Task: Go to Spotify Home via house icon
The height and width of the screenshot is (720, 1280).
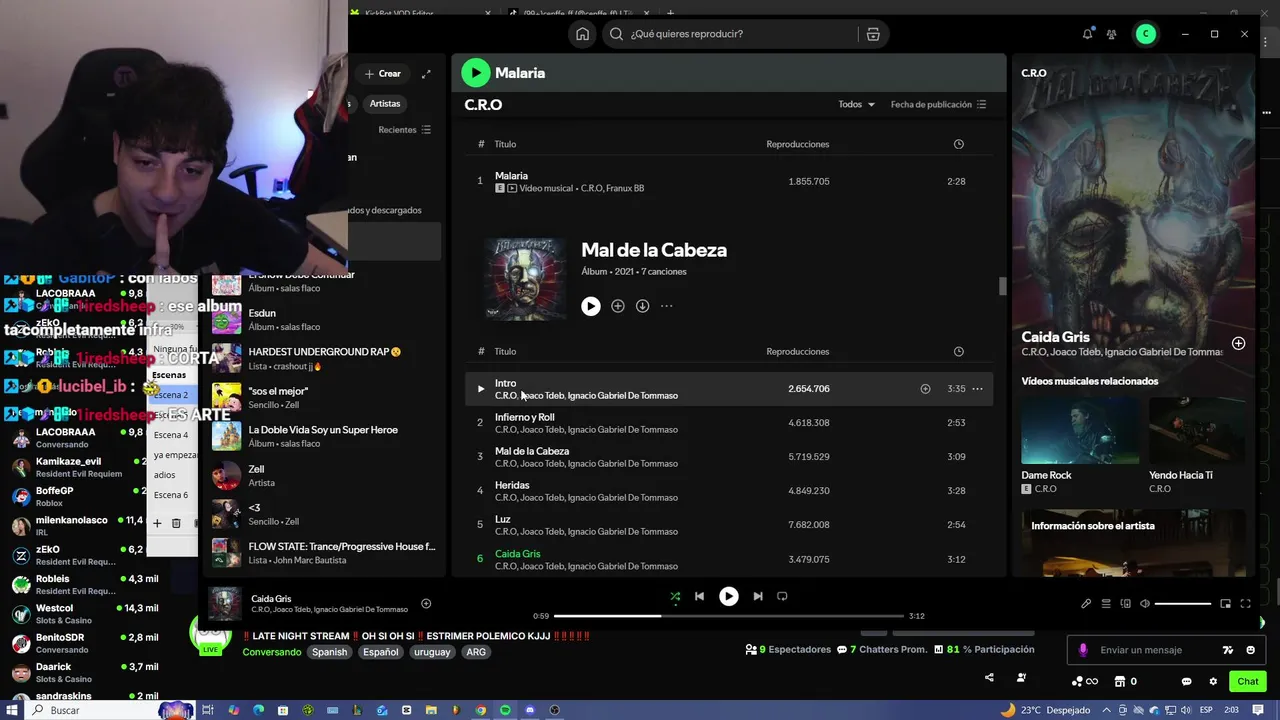Action: 582,34
